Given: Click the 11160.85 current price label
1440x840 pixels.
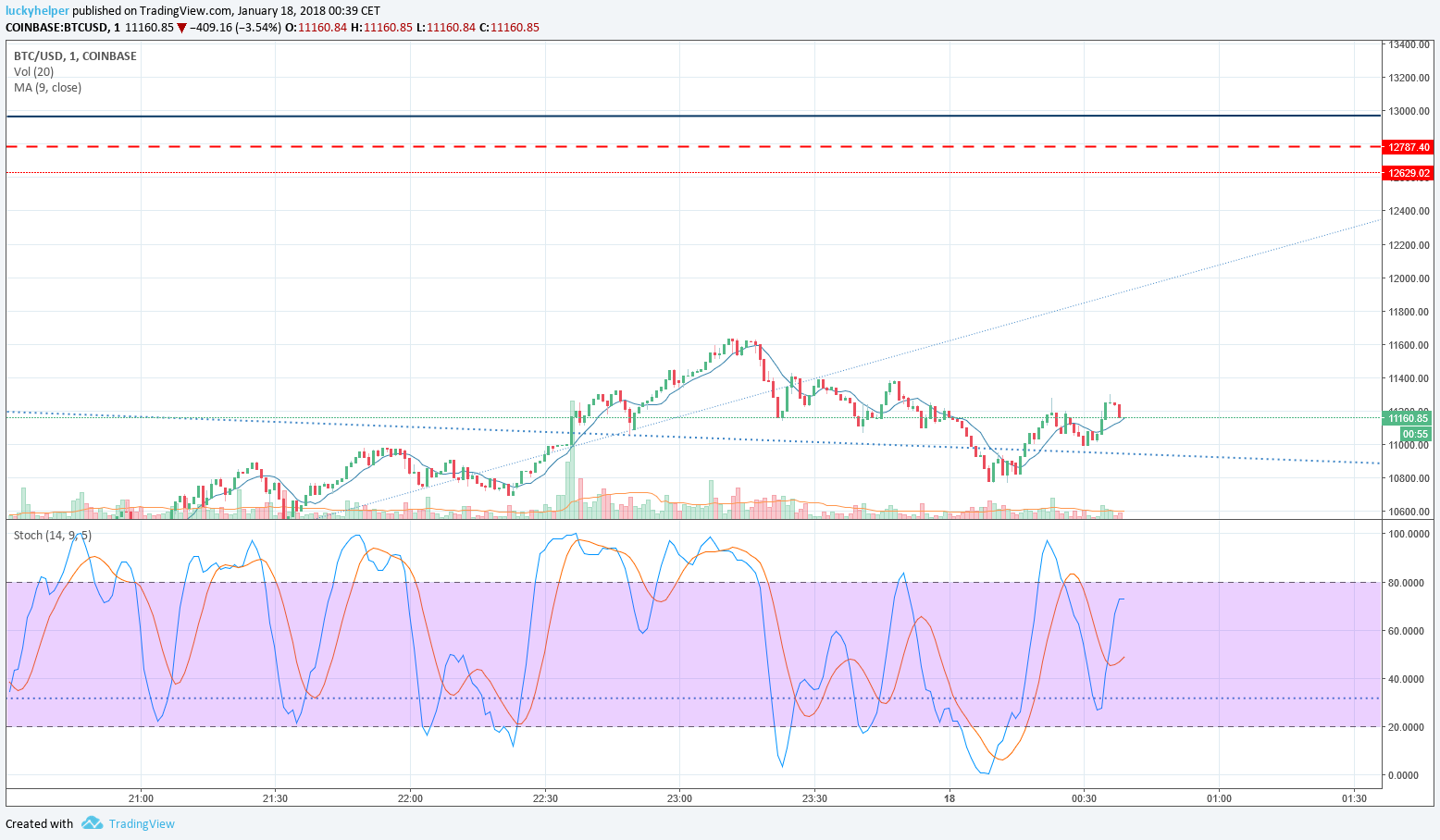Looking at the screenshot, I should pyautogui.click(x=1408, y=418).
